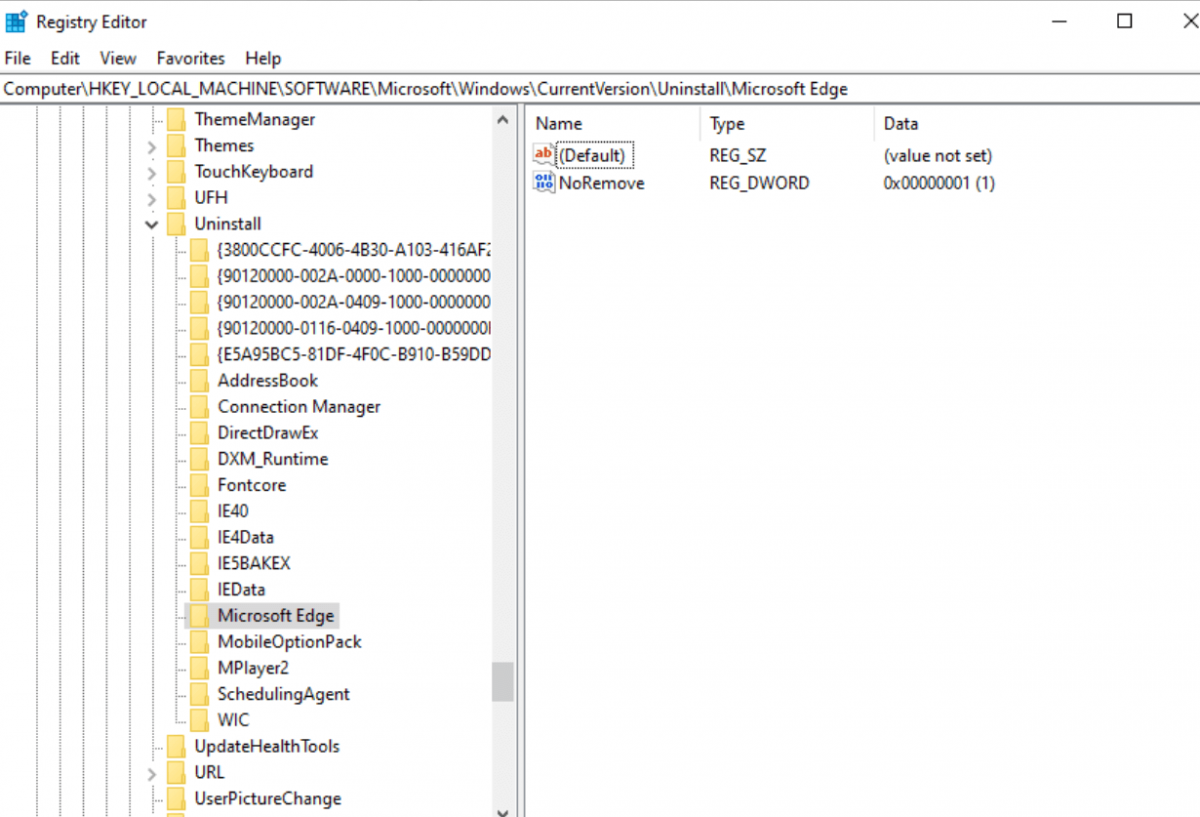Select the WIC folder icon
The height and width of the screenshot is (817, 1200).
(x=199, y=720)
